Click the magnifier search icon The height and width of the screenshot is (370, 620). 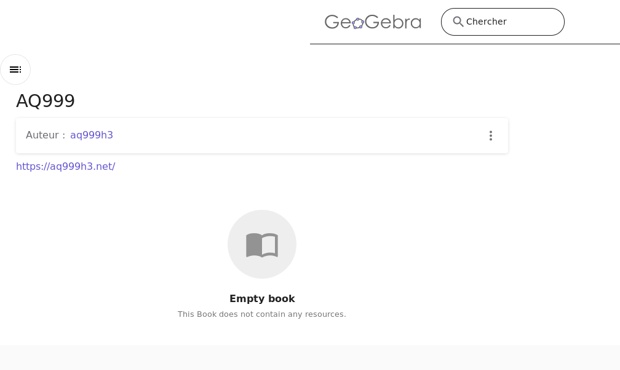pos(458,21)
